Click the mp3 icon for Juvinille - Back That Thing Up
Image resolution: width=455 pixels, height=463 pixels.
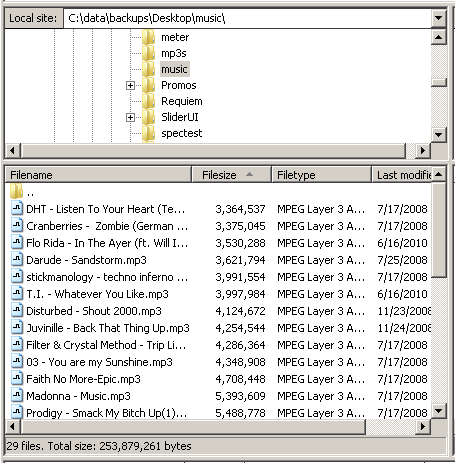point(17,327)
